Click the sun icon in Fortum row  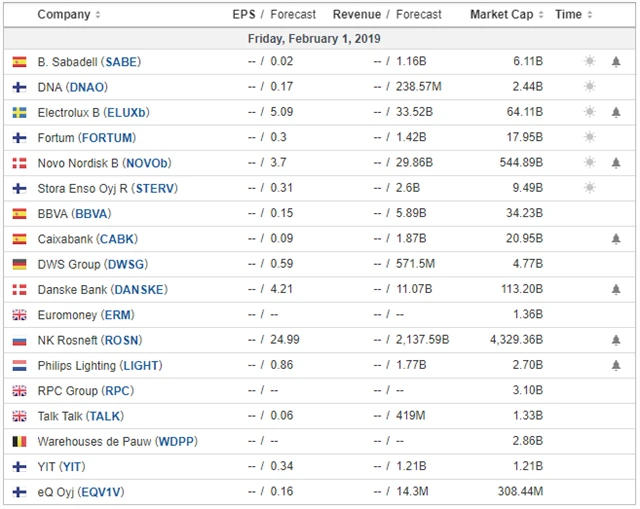click(590, 138)
